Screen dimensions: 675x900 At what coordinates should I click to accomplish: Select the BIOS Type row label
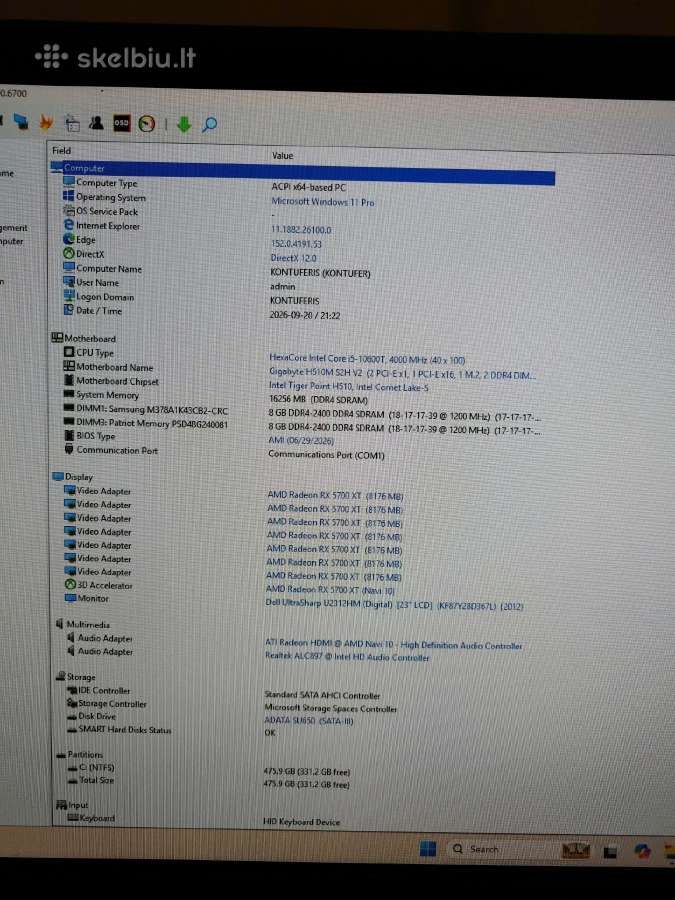pyautogui.click(x=95, y=436)
